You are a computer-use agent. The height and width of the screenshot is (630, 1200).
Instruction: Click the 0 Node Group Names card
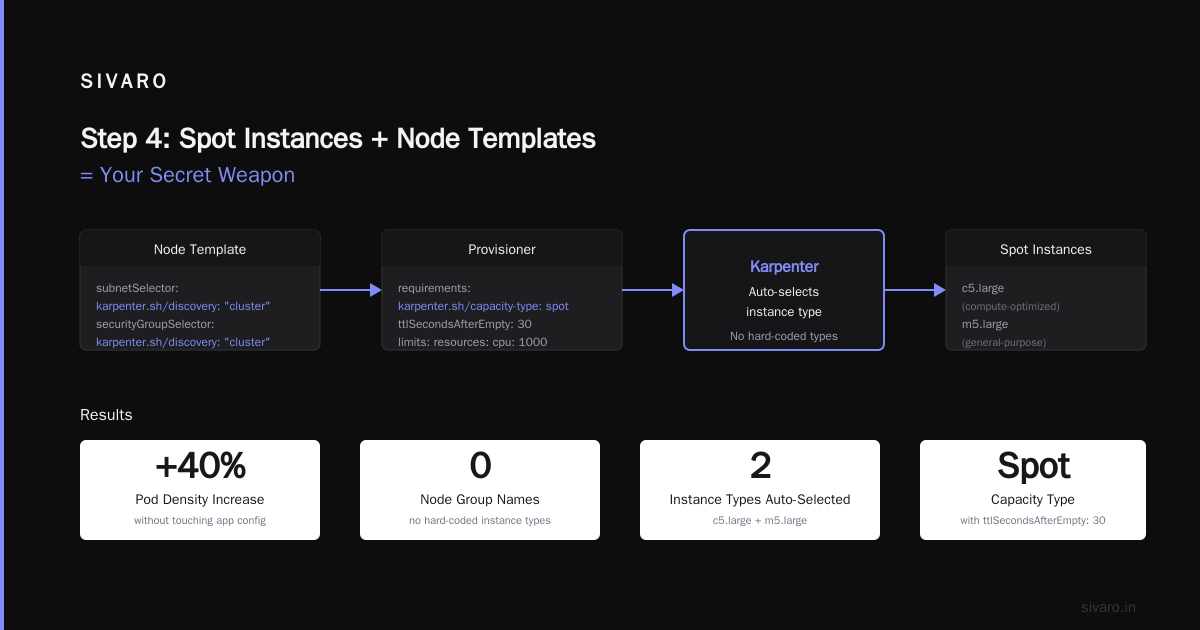480,490
